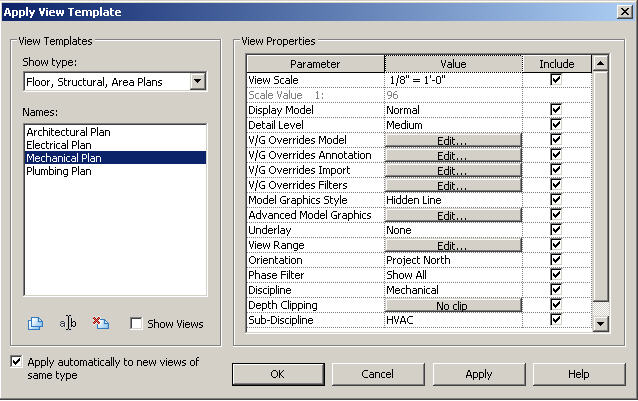Toggle Include checkbox for V/G Overrides Annotation

click(556, 155)
